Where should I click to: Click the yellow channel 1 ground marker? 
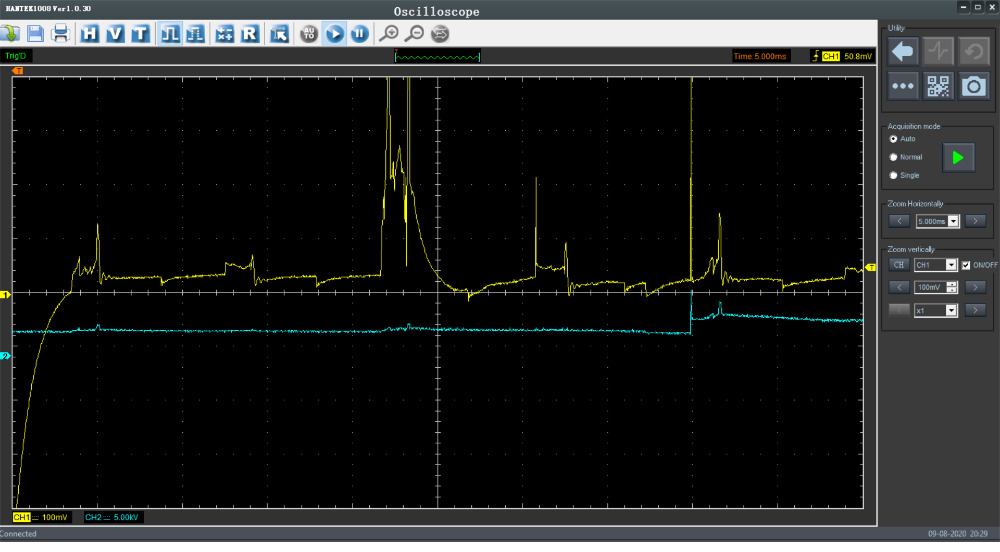pyautogui.click(x=5, y=294)
